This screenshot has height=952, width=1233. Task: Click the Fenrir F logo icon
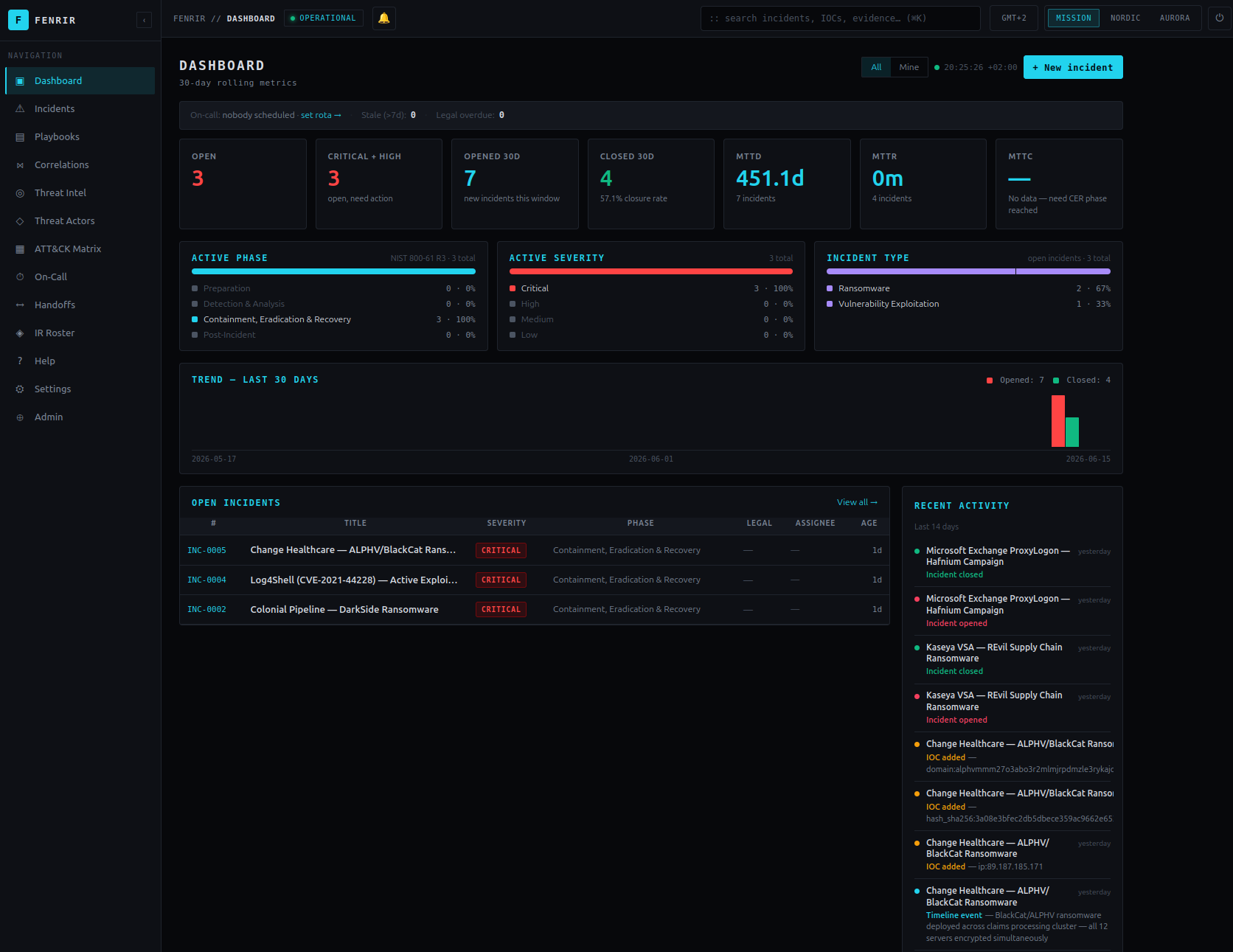[18, 20]
